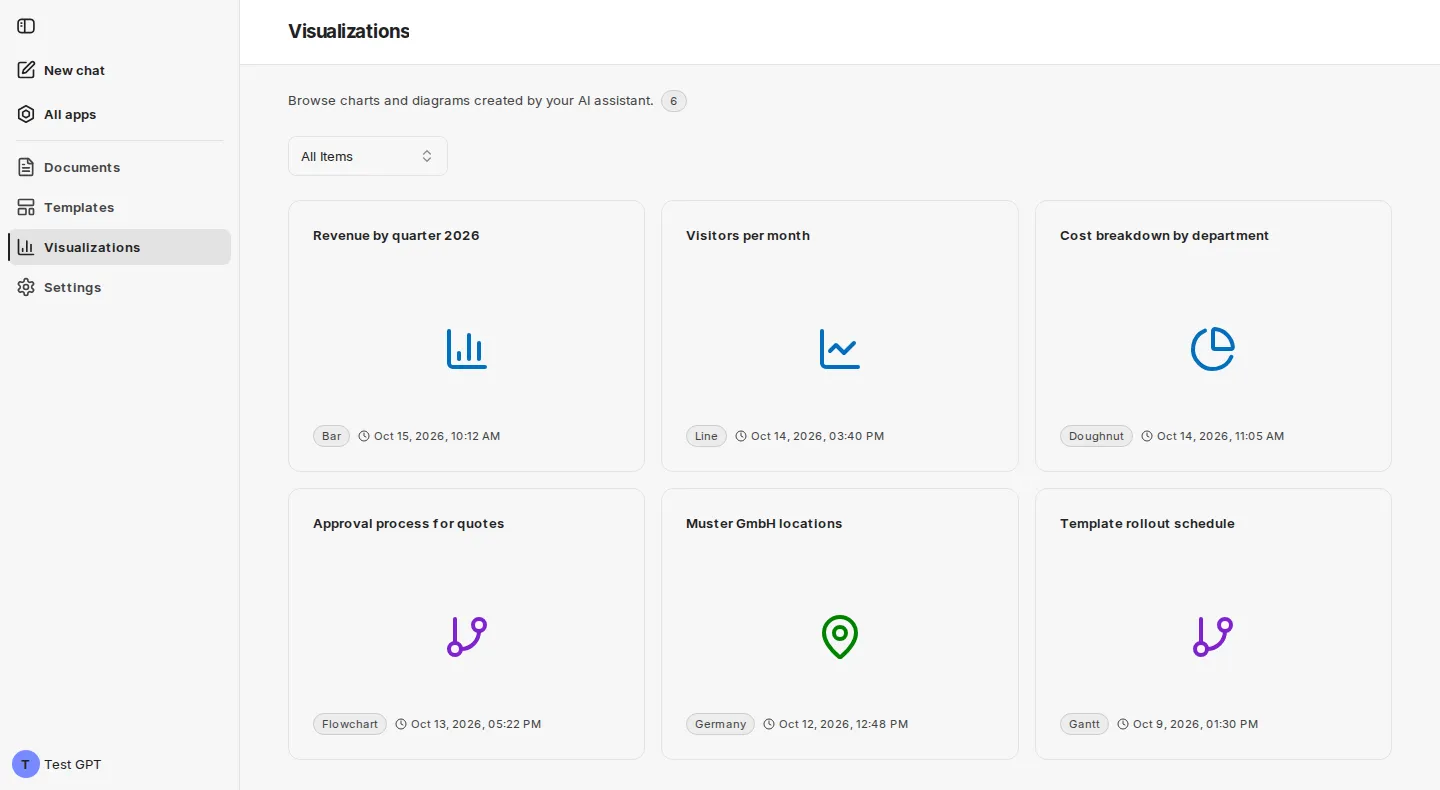Open the map pin icon for Muster GmbH locations
The height and width of the screenshot is (790, 1440).
click(x=840, y=636)
